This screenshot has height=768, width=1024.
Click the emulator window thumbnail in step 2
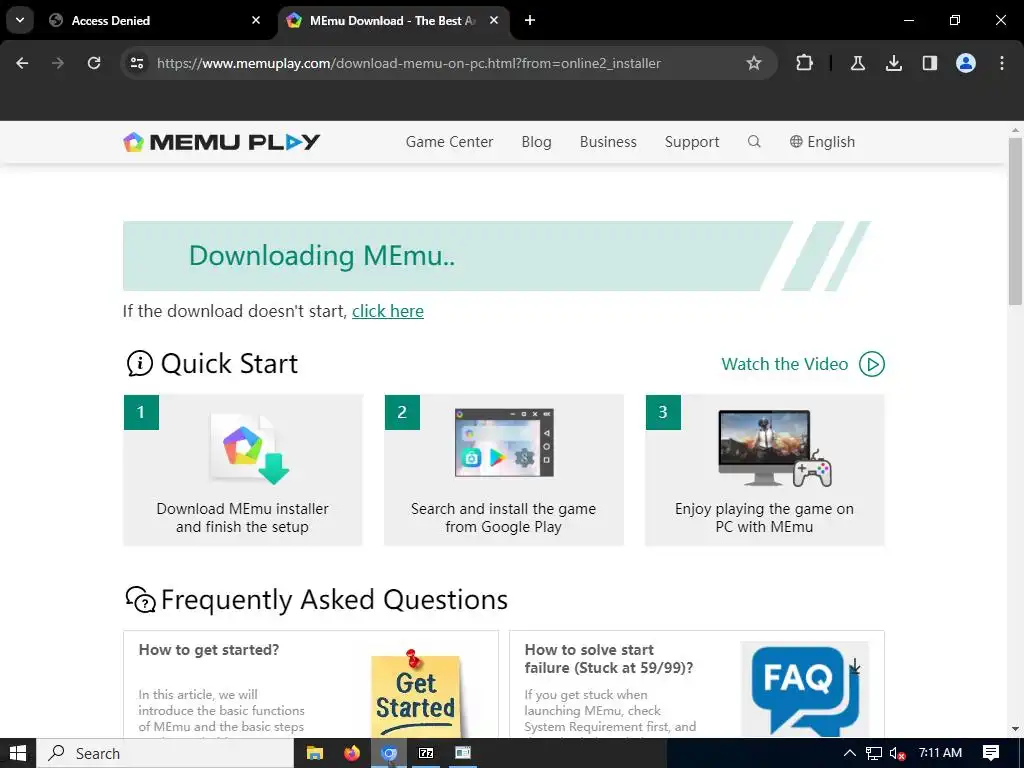504,442
